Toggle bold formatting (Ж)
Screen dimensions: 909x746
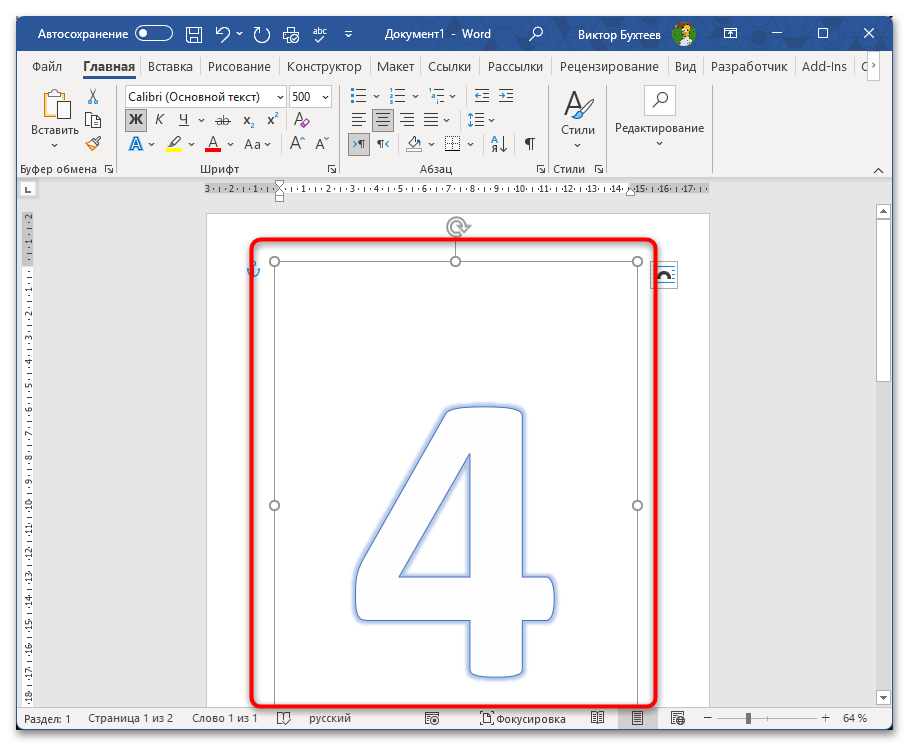coord(136,120)
